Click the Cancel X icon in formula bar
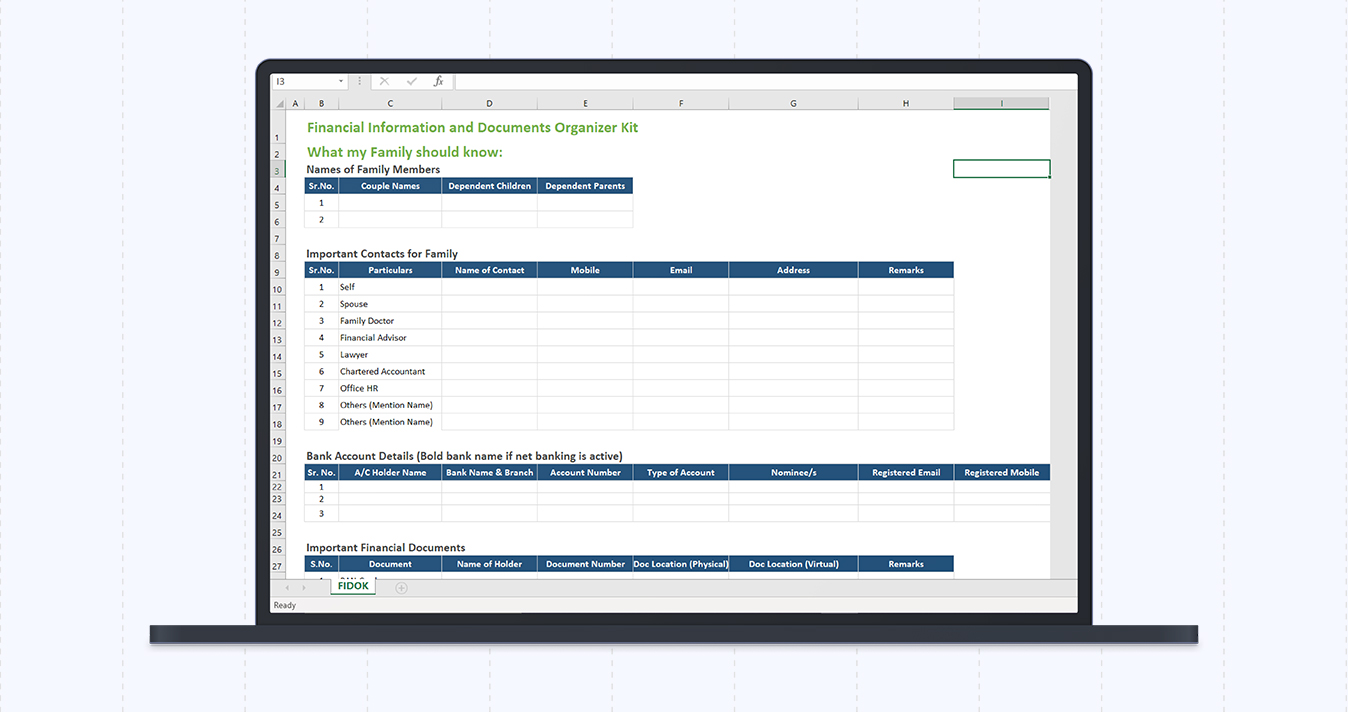Screen dimensions: 1348x712 tap(384, 81)
